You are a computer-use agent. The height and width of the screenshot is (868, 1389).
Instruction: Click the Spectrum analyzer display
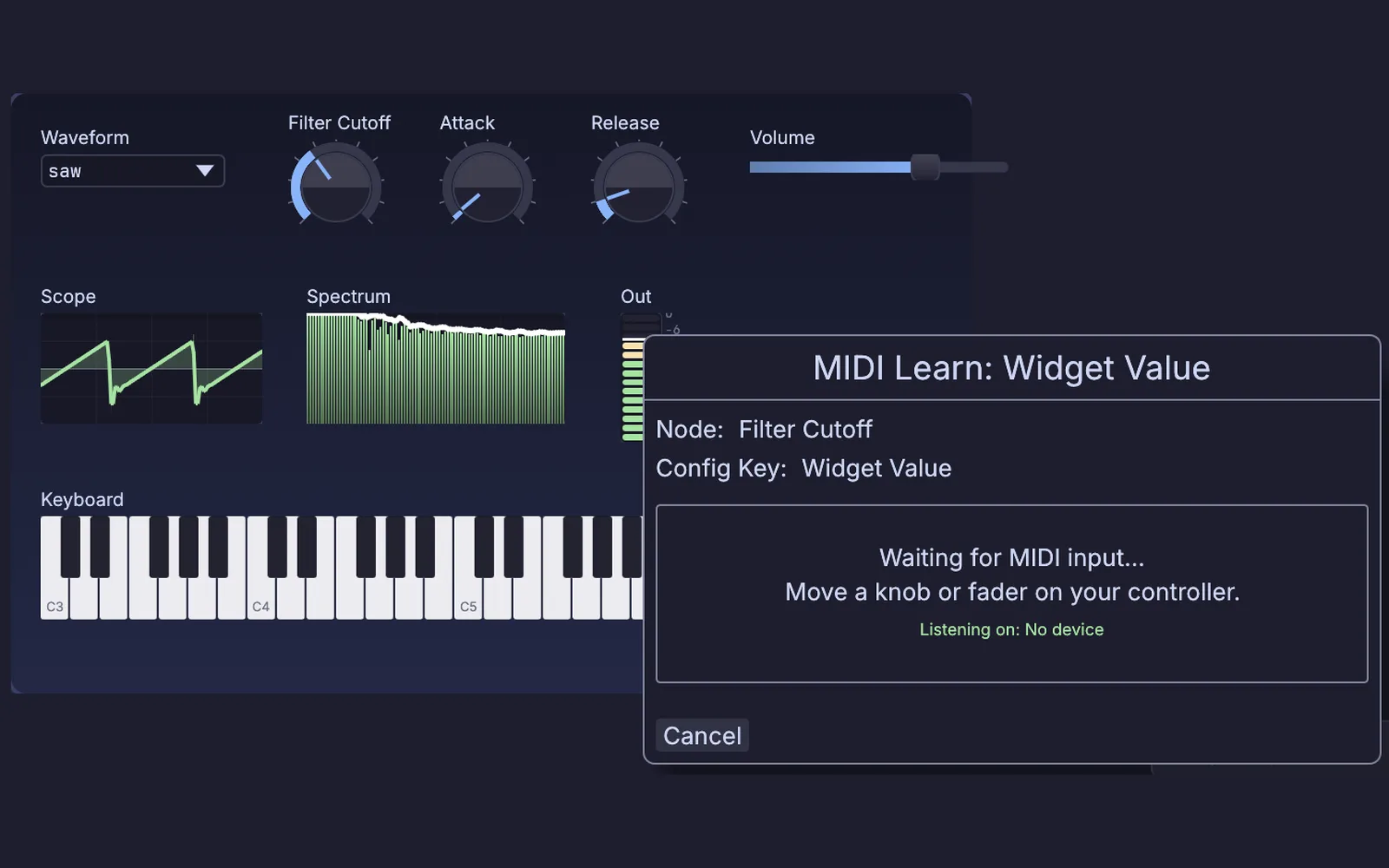(436, 368)
